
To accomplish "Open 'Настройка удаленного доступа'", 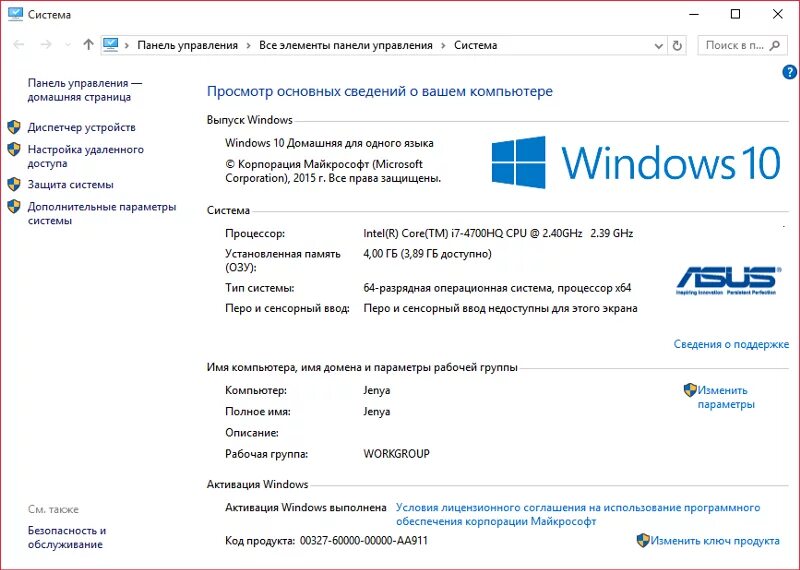I will (86, 156).
